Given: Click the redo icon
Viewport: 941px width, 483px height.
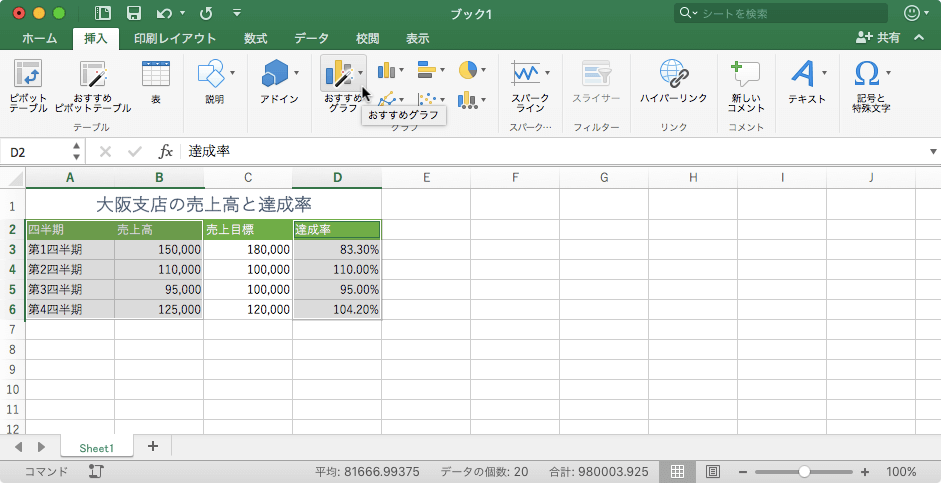Looking at the screenshot, I should 206,13.
